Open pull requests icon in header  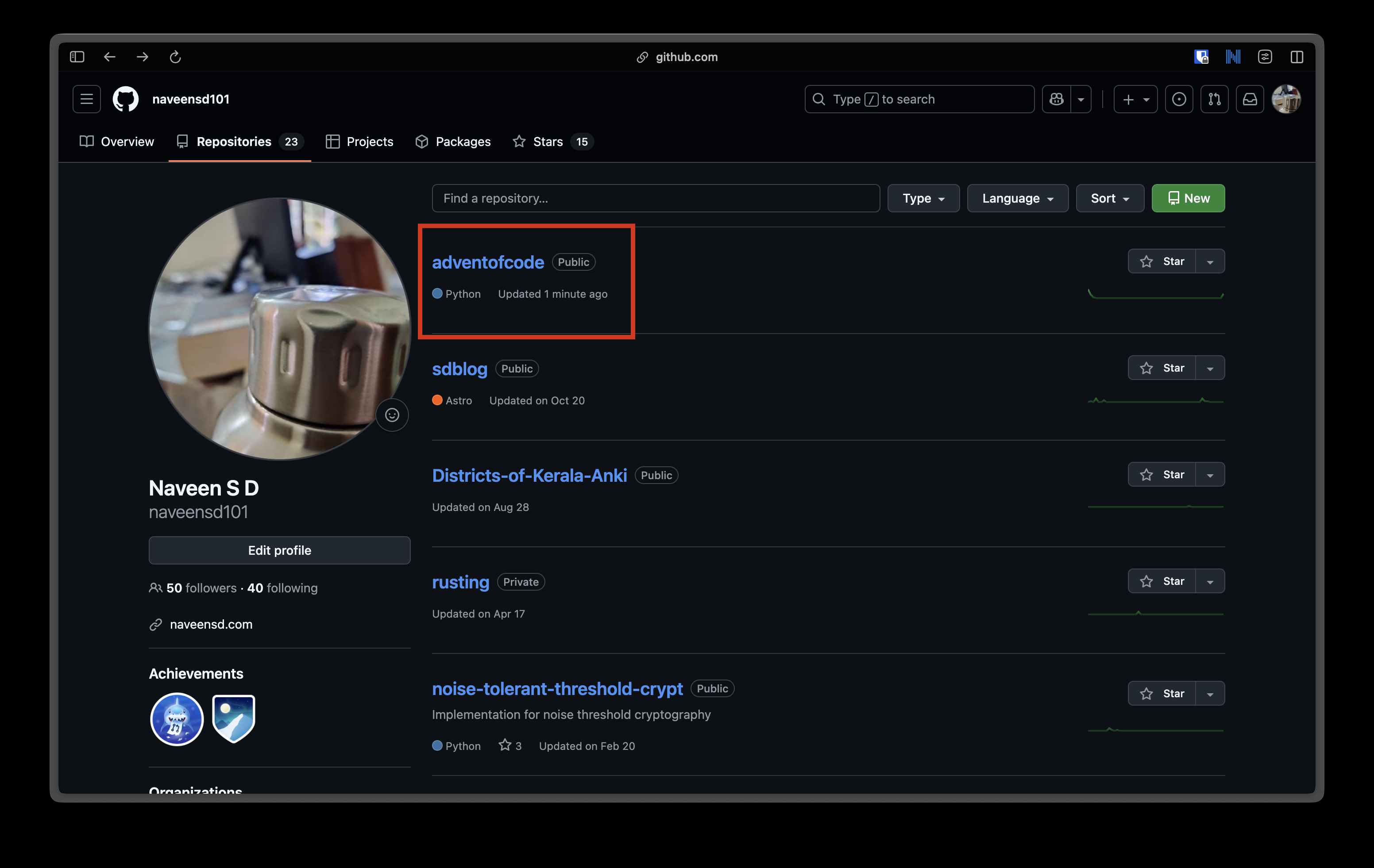coord(1214,99)
